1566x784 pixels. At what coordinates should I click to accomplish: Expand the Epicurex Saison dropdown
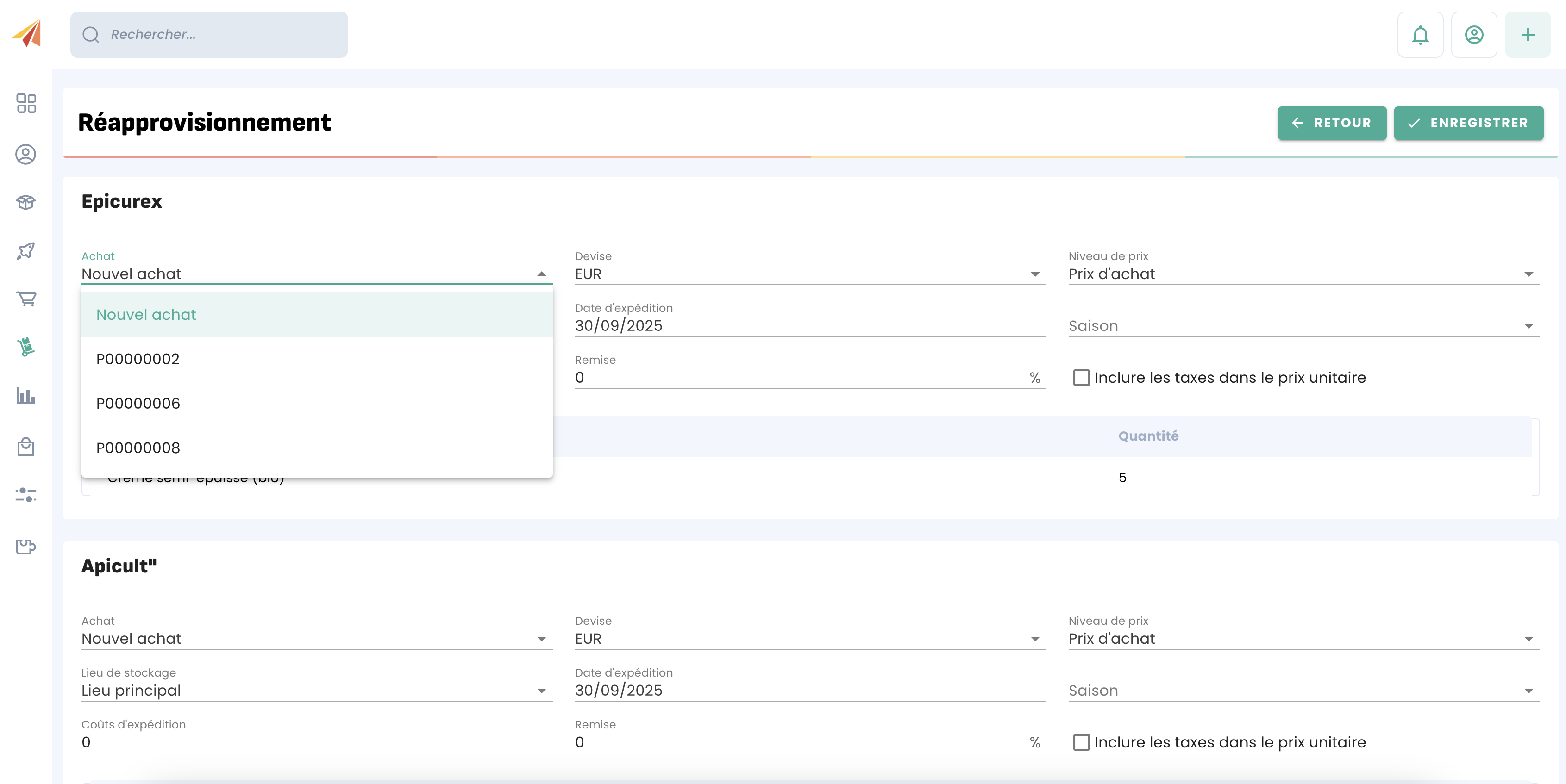[x=1303, y=326]
